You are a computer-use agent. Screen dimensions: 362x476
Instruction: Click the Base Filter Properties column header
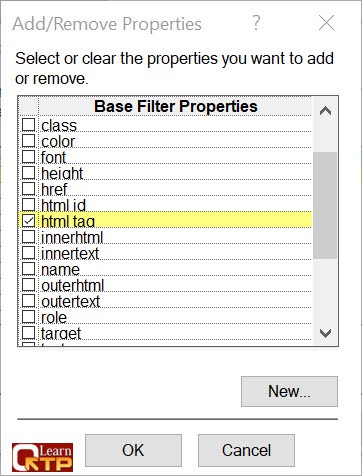176,106
